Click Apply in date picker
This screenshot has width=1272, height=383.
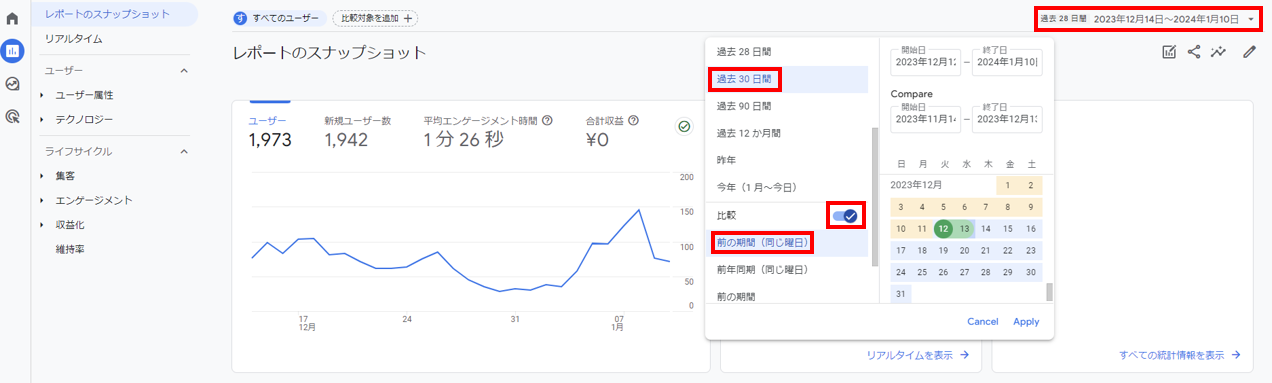[1026, 321]
